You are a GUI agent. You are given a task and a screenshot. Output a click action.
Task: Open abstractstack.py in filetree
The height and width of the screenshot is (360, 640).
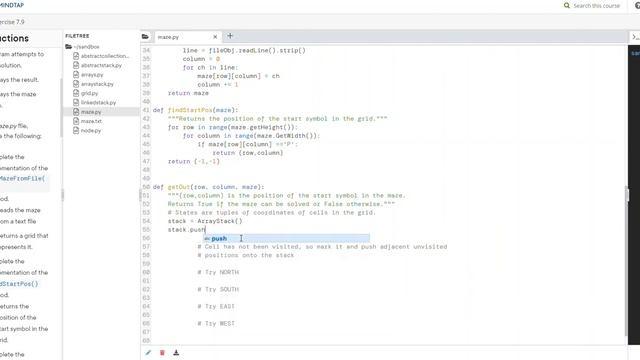[x=101, y=65]
